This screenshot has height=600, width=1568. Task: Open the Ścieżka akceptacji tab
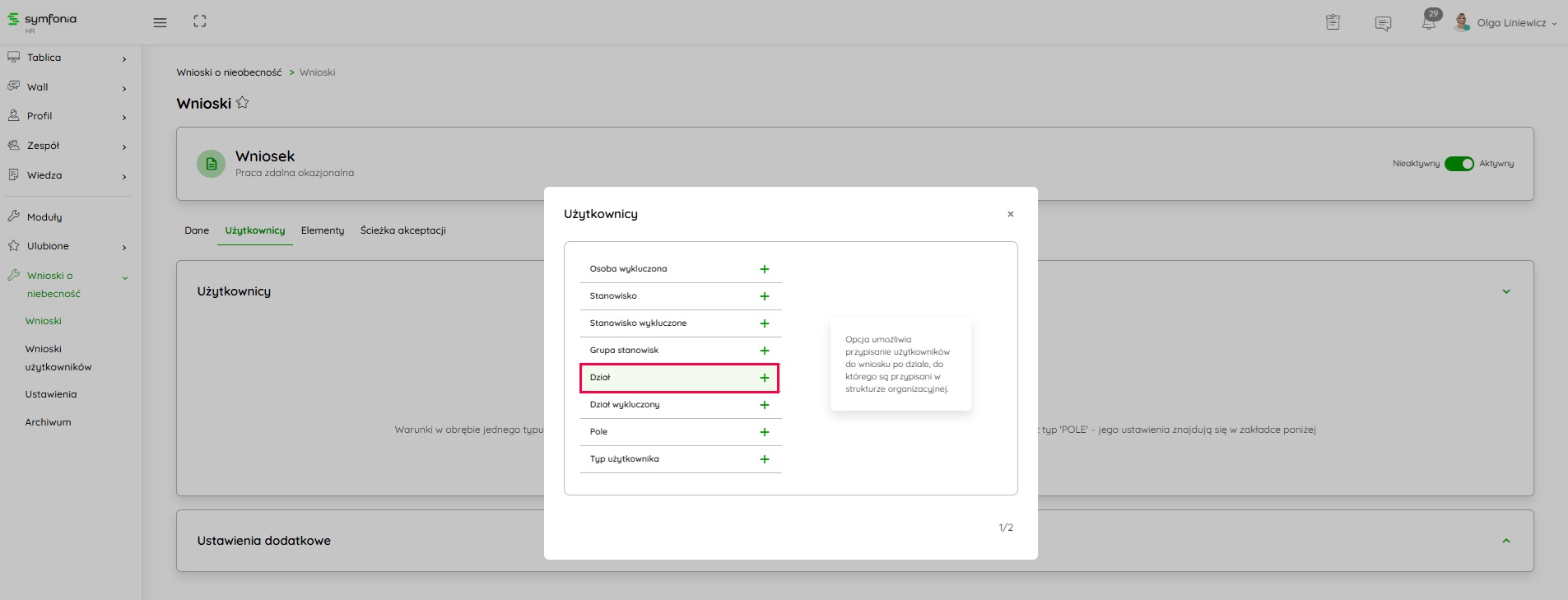402,230
